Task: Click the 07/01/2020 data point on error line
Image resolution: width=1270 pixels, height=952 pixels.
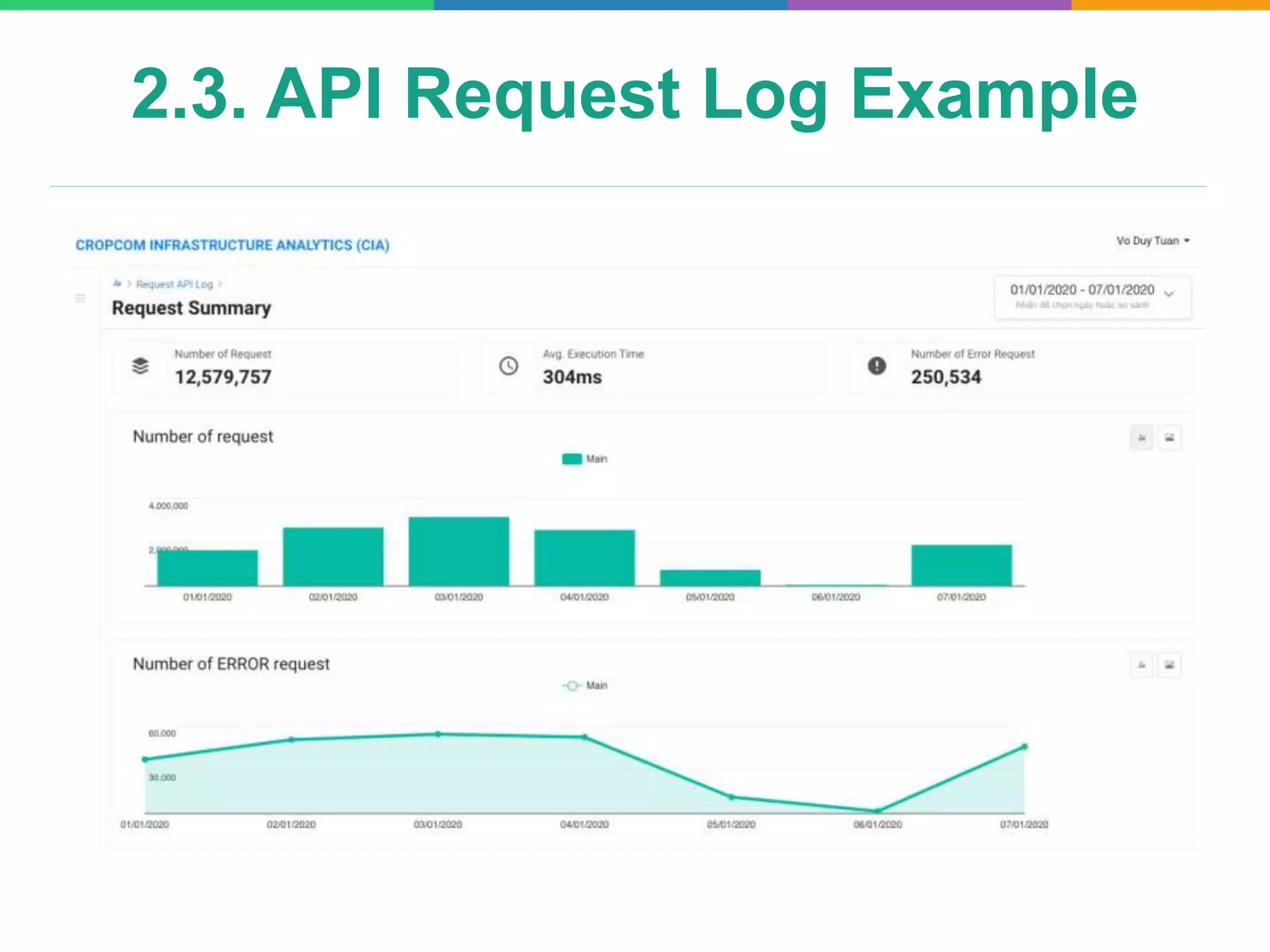Action: [1024, 747]
